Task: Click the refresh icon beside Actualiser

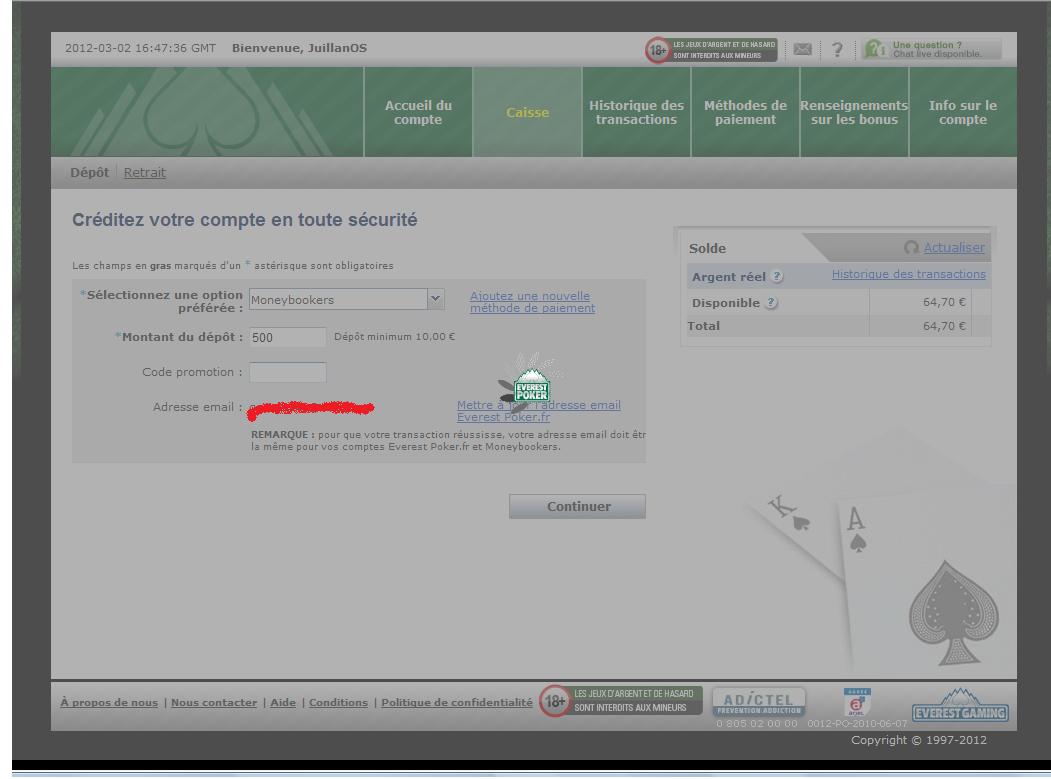Action: pos(911,247)
